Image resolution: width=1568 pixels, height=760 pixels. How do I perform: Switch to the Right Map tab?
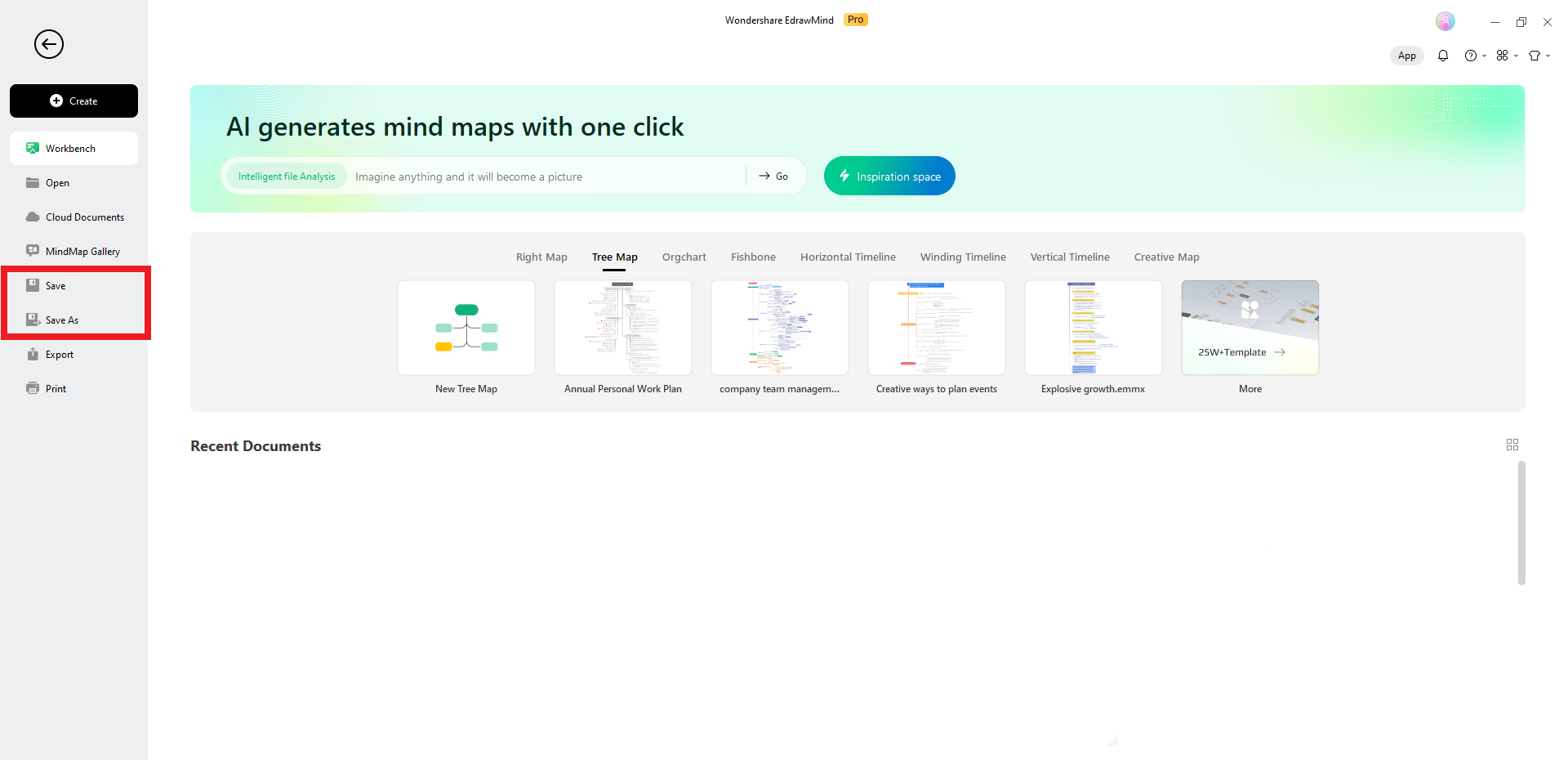[541, 257]
